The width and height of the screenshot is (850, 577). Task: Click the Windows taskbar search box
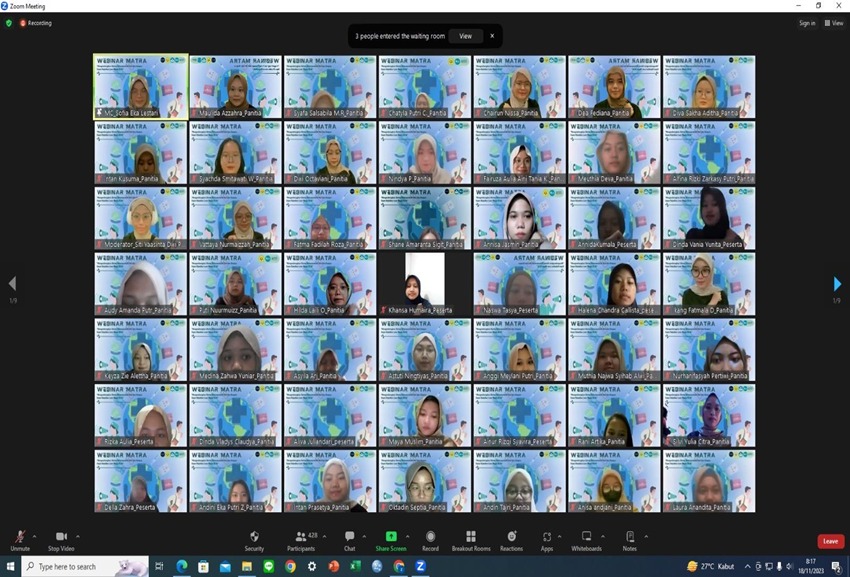pyautogui.click(x=85, y=567)
